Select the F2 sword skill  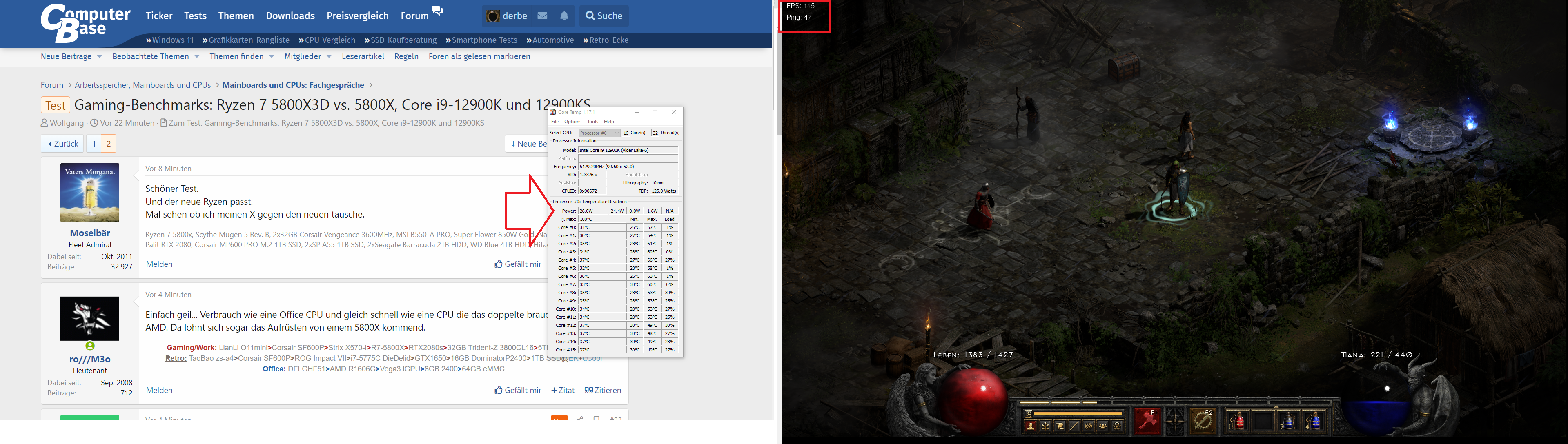pyautogui.click(x=1203, y=422)
